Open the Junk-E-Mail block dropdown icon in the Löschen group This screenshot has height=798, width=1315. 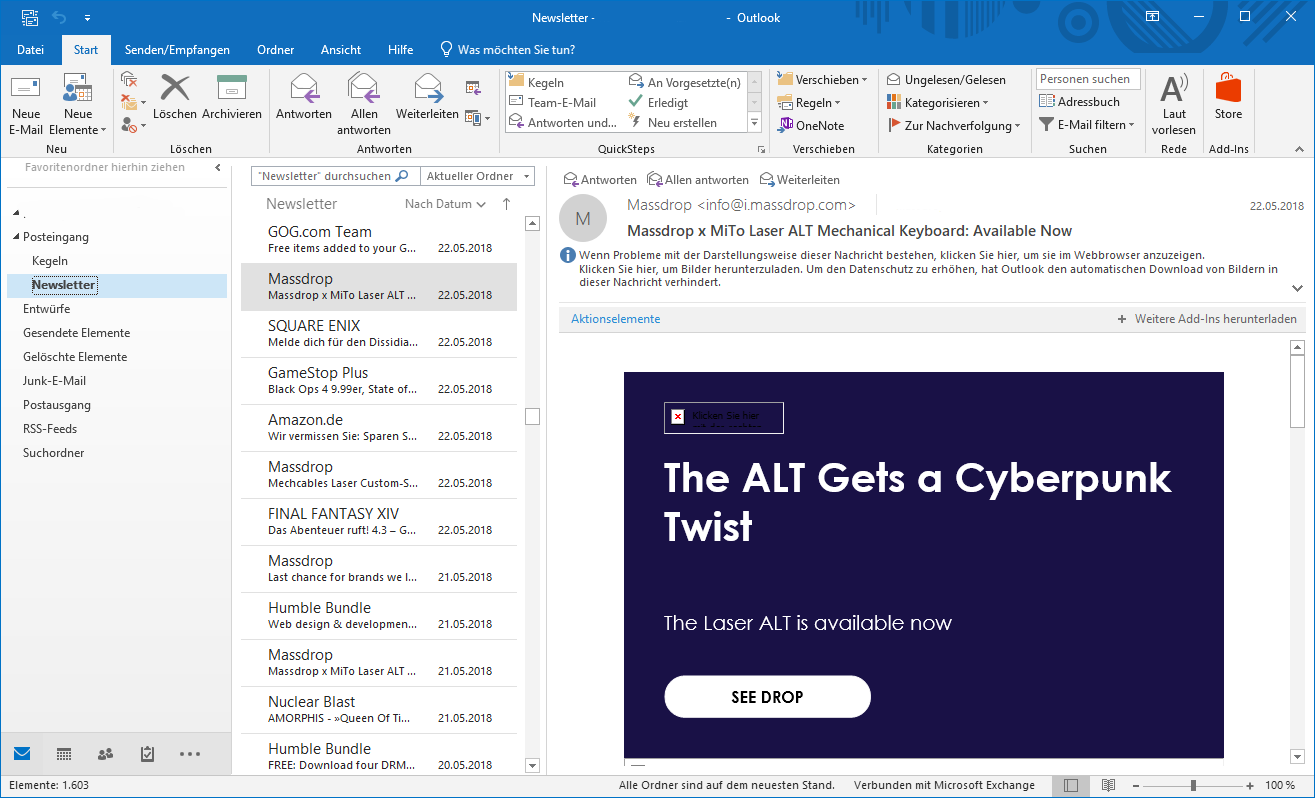coord(133,125)
